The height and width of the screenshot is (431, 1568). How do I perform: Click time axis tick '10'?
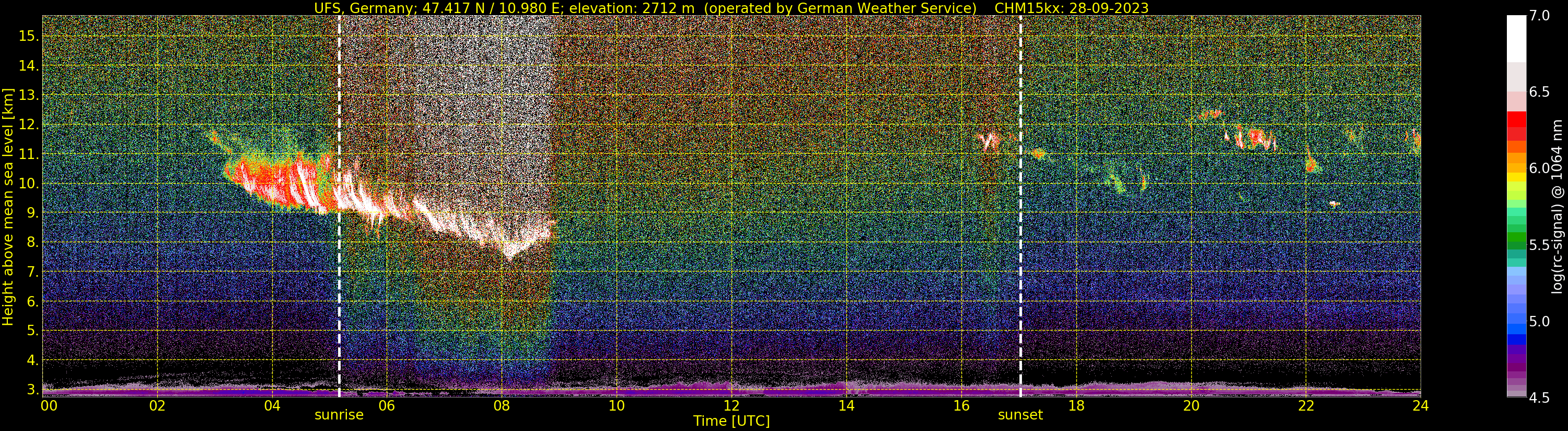tap(617, 405)
